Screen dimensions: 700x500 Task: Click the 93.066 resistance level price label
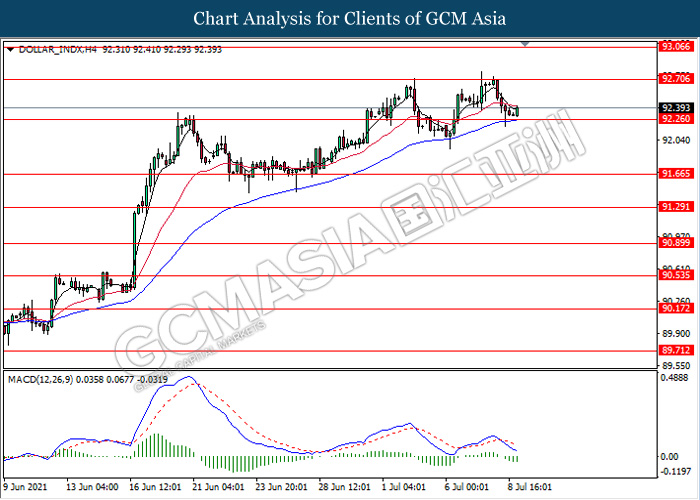point(675,46)
